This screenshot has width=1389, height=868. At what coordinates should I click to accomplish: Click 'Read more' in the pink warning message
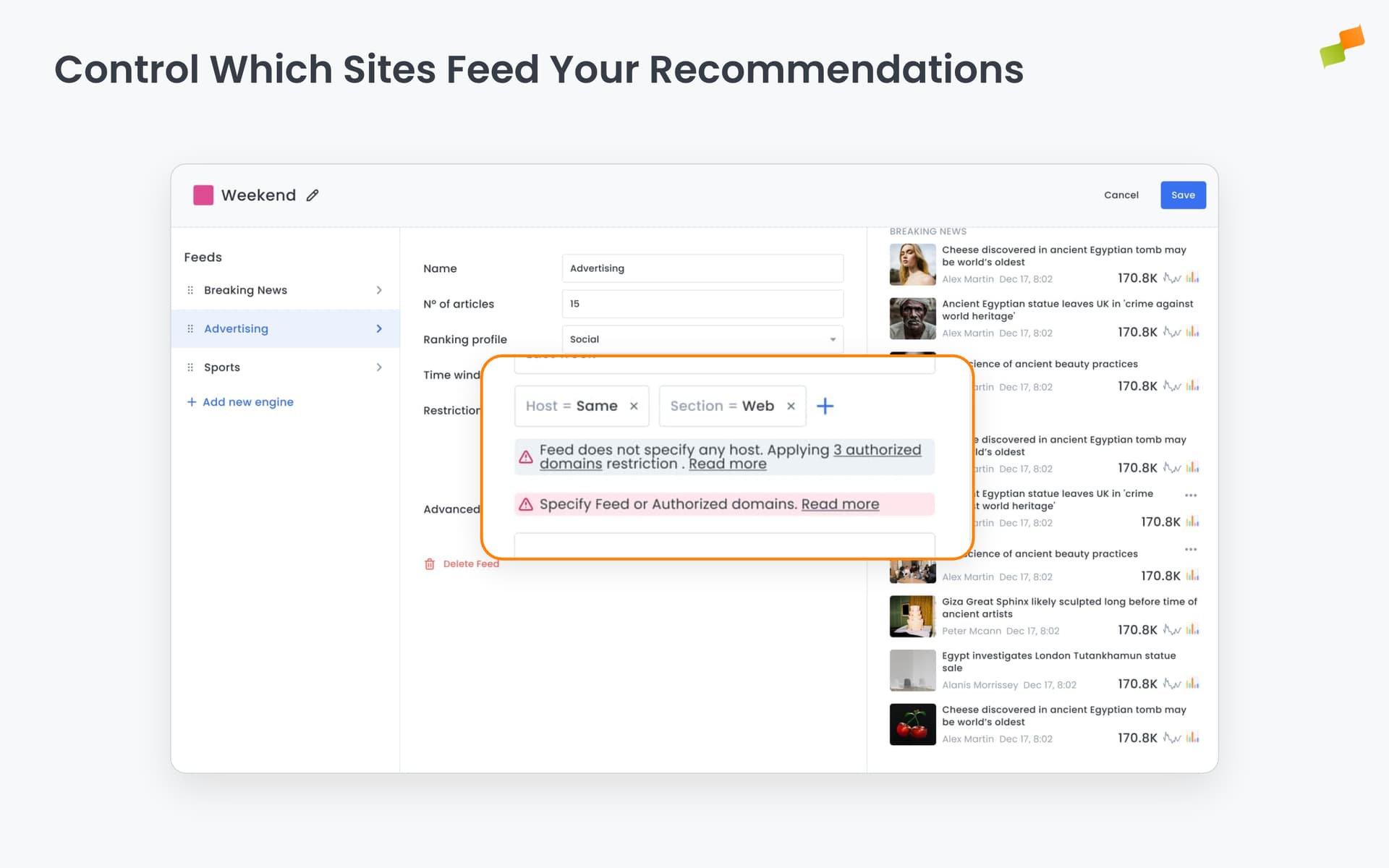840,503
